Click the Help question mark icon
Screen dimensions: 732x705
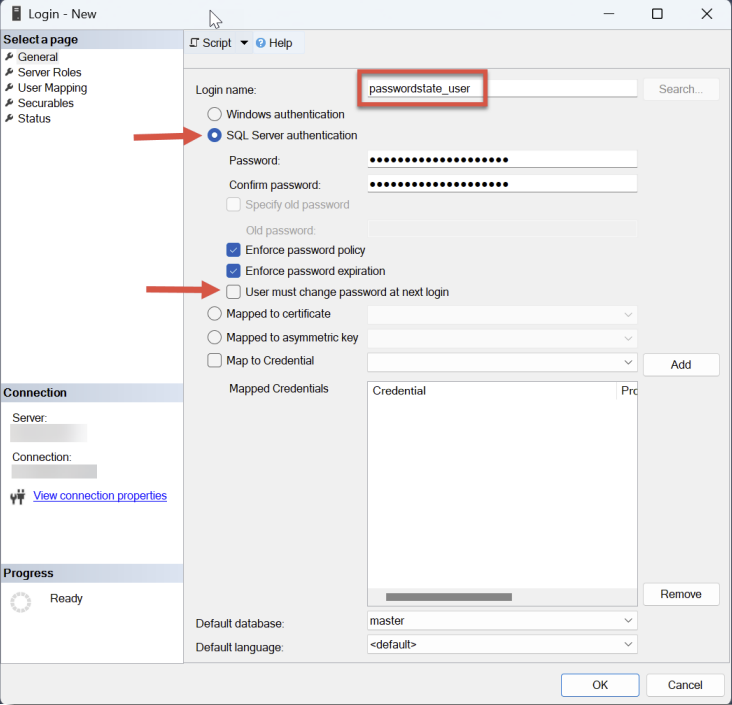260,43
